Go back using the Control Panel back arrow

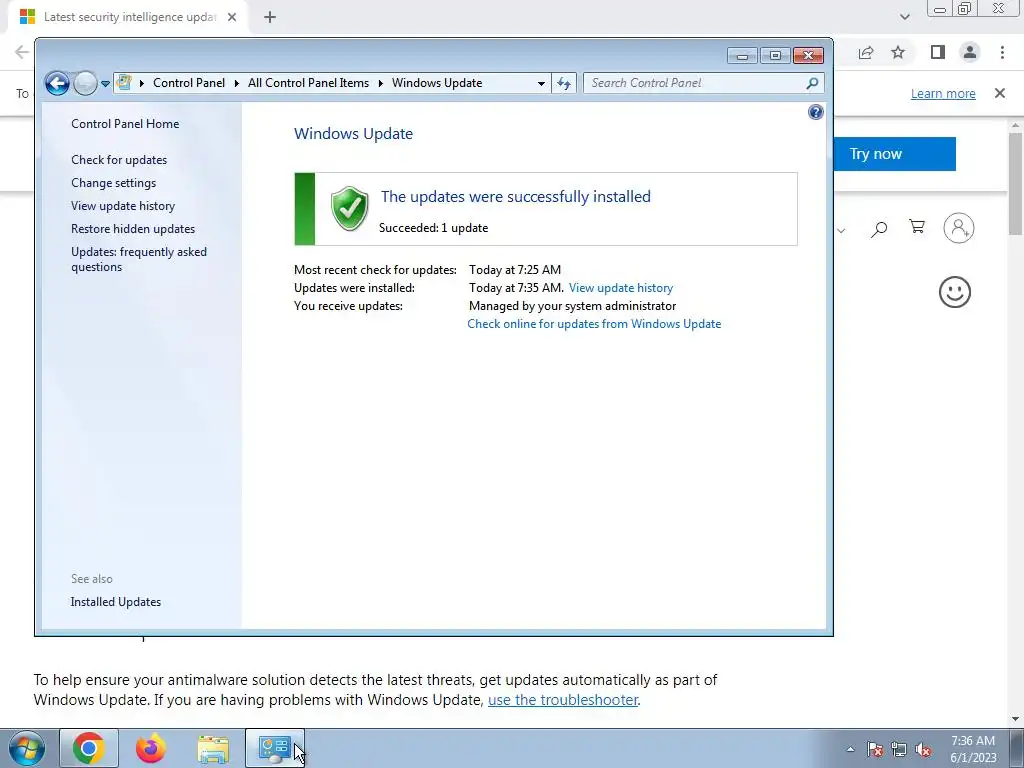[x=57, y=83]
